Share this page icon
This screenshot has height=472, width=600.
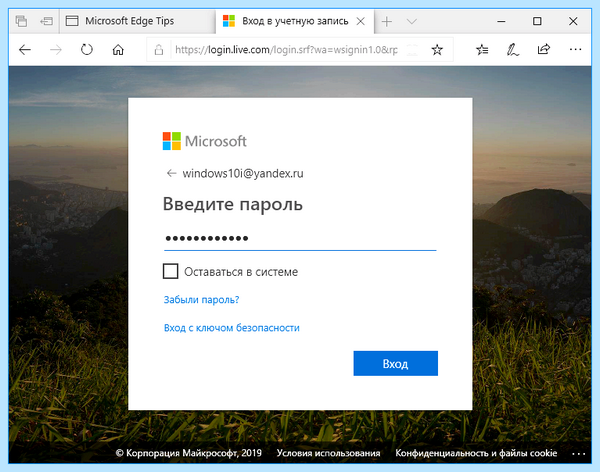pyautogui.click(x=544, y=49)
